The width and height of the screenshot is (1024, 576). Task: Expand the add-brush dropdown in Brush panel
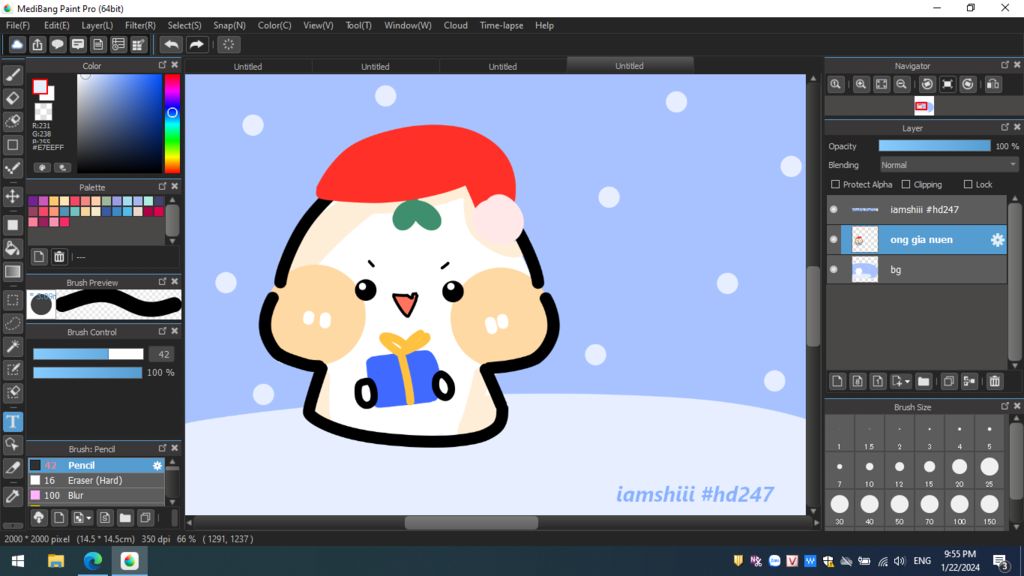pos(89,519)
